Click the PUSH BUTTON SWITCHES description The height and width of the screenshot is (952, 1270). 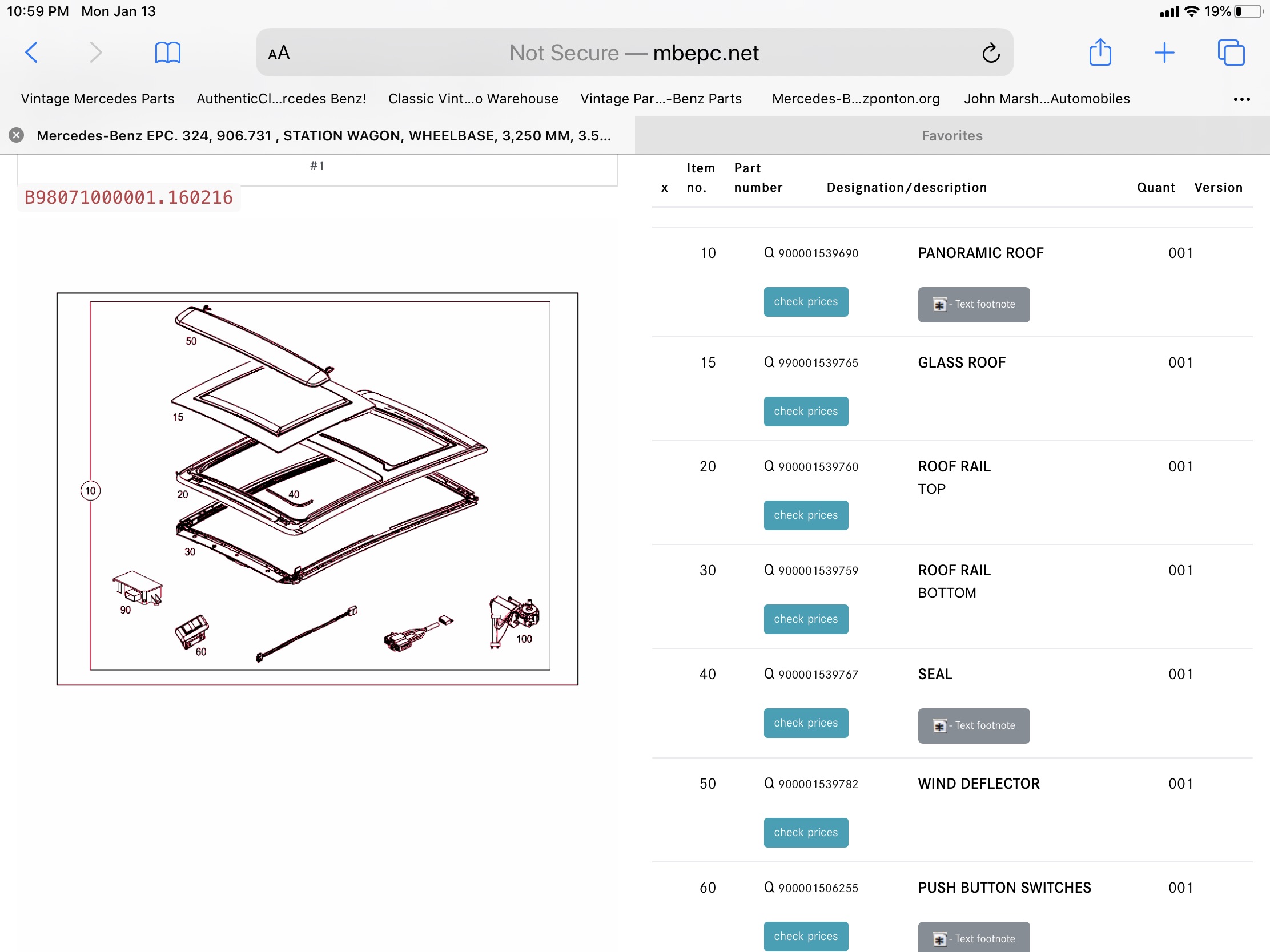pyautogui.click(x=1004, y=888)
